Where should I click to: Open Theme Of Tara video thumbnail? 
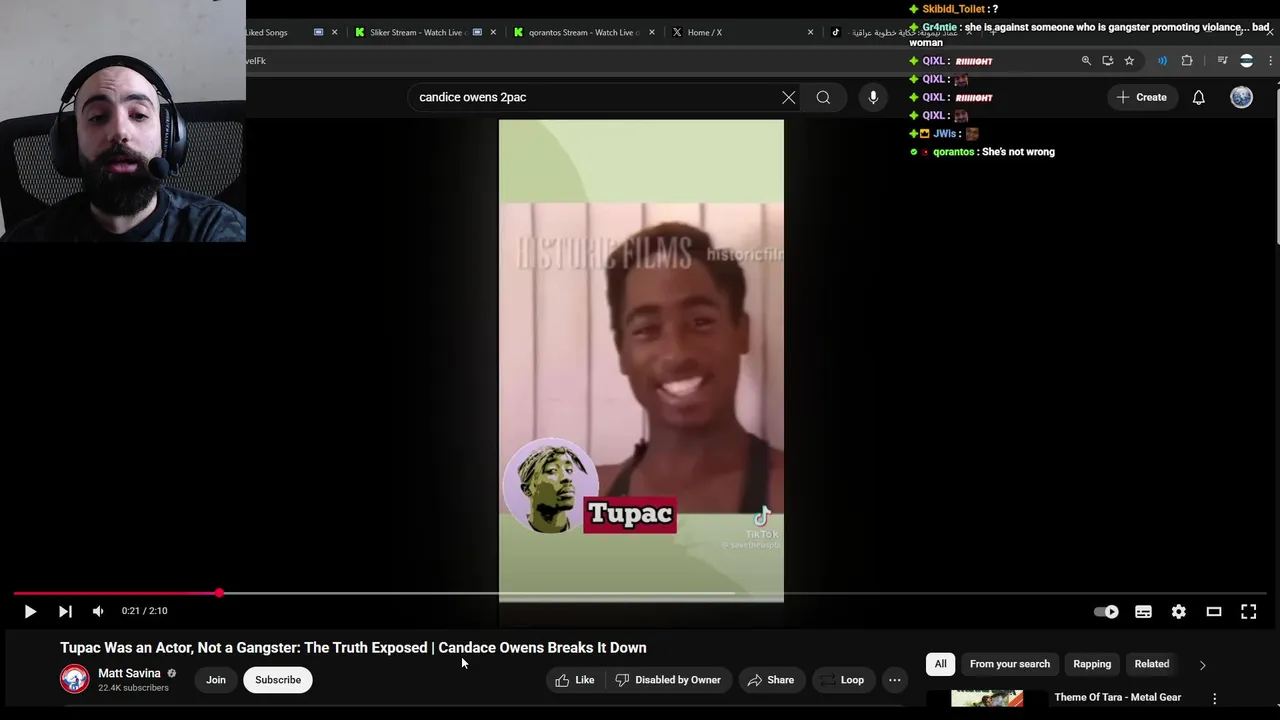[987, 699]
